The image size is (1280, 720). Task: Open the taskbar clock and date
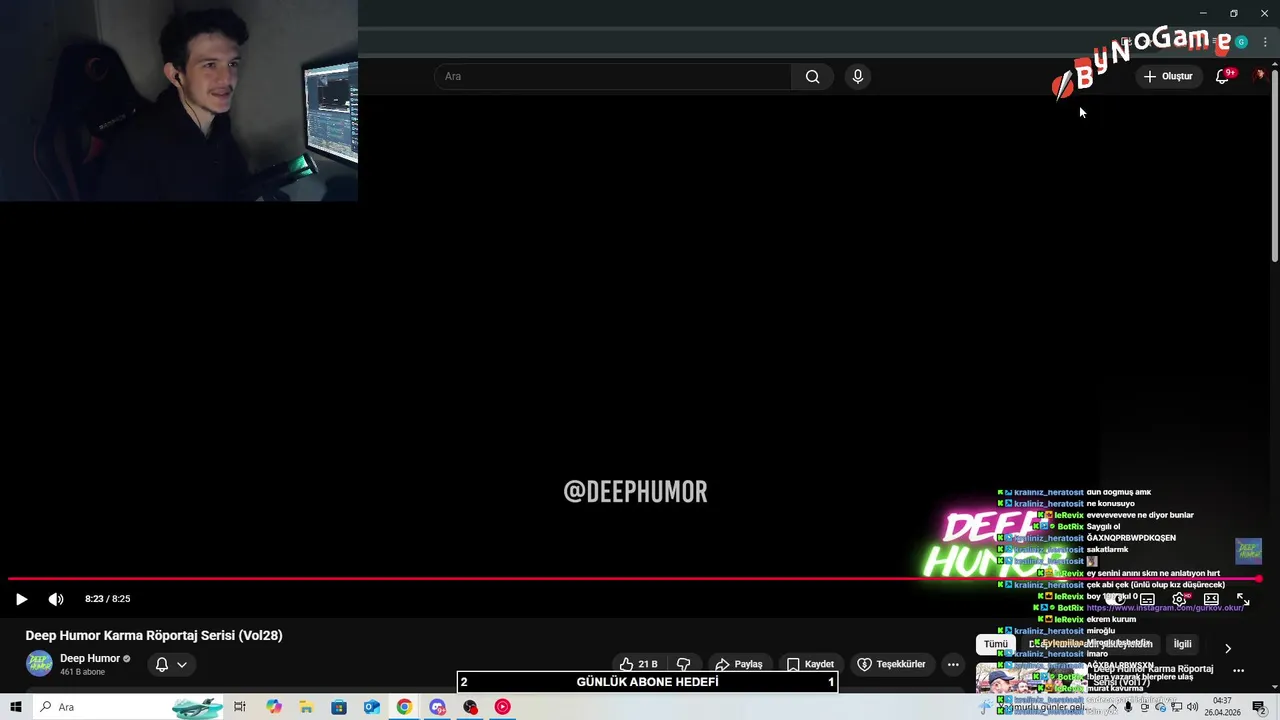1222,707
